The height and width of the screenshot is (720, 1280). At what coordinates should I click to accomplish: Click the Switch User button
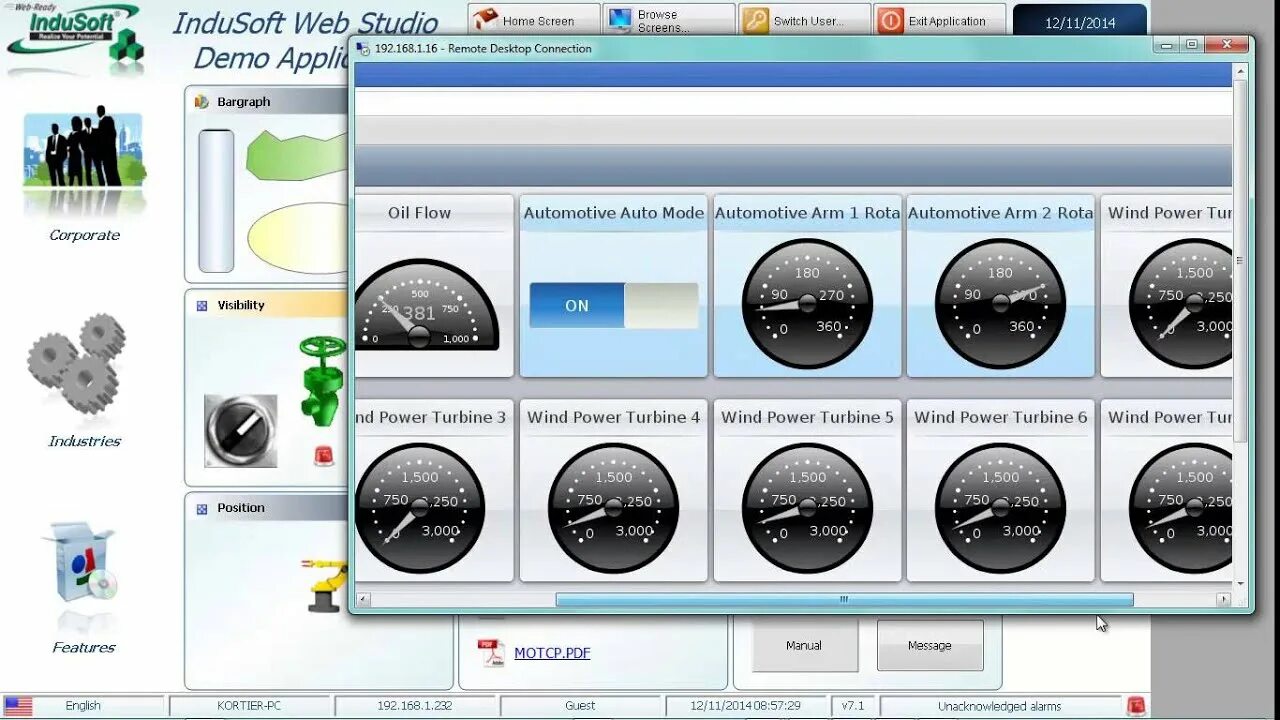(805, 20)
